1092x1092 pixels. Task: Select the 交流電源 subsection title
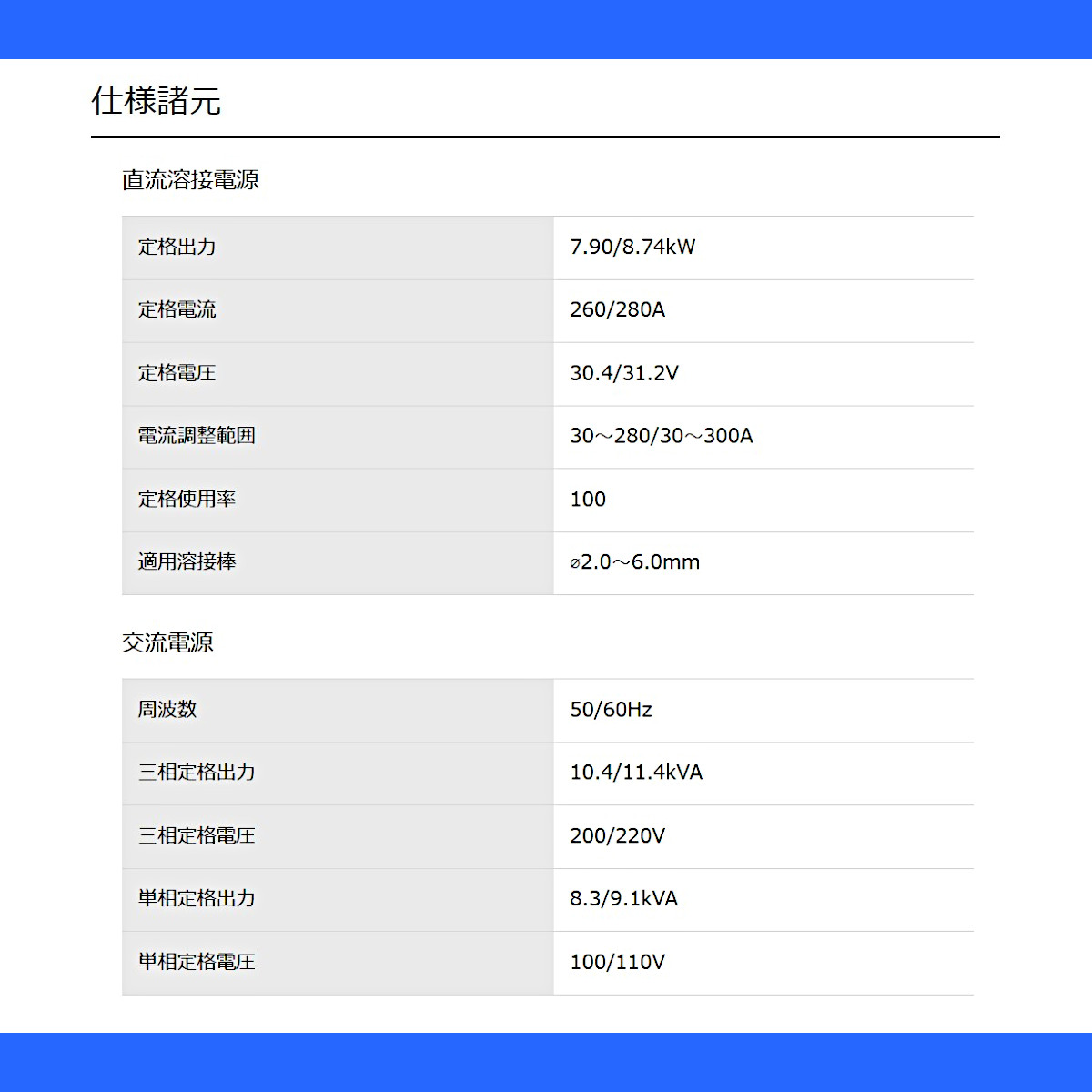[x=167, y=642]
